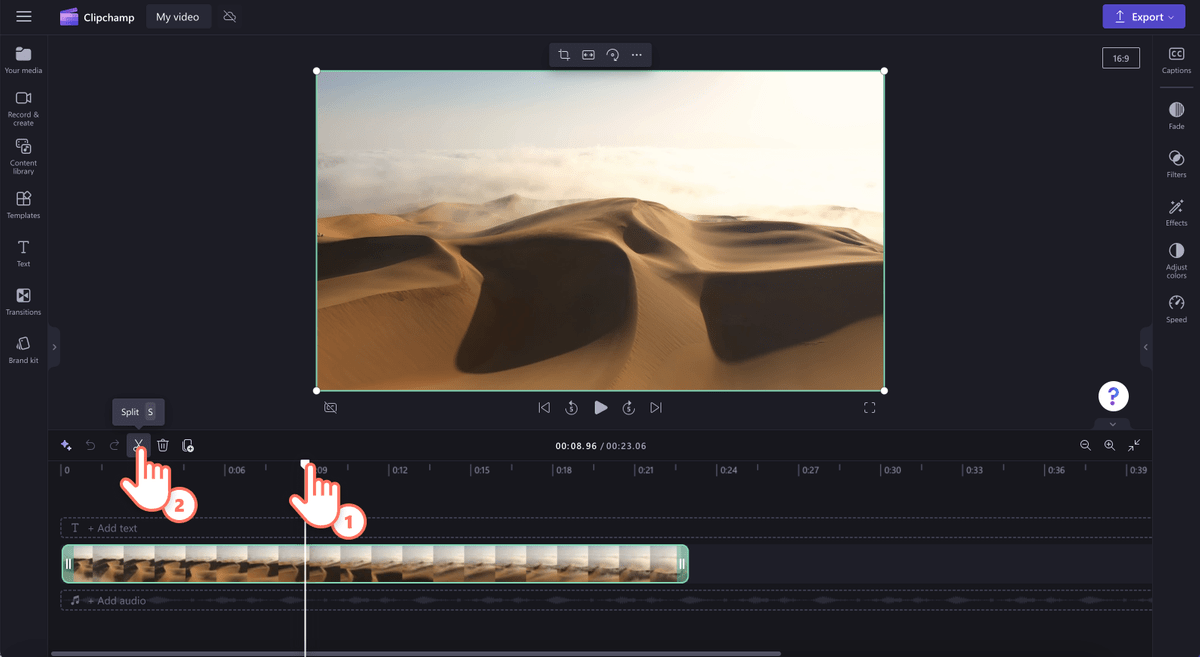The image size is (1200, 657).
Task: Open the Templates panel
Action: point(22,205)
